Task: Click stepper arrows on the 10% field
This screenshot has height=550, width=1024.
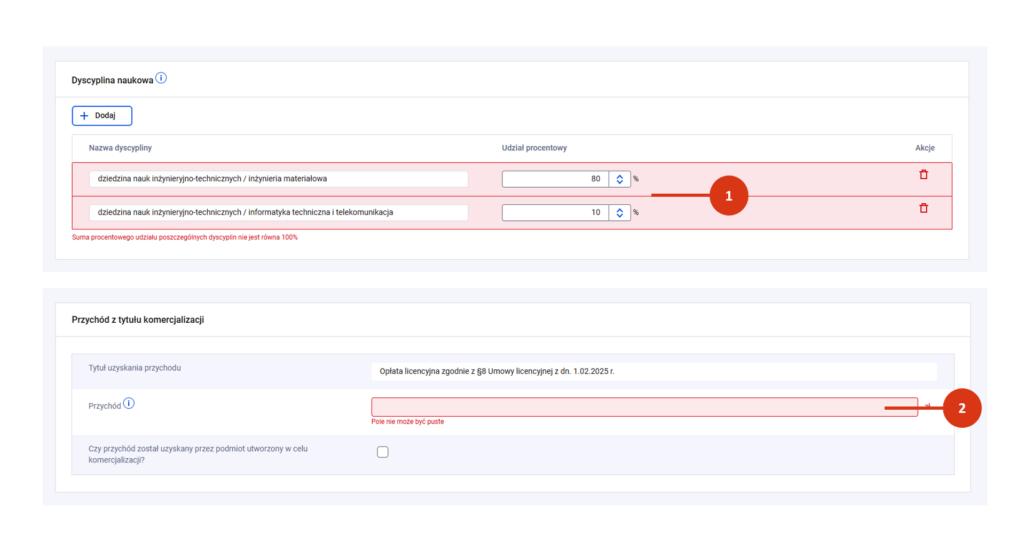Action: (x=620, y=212)
